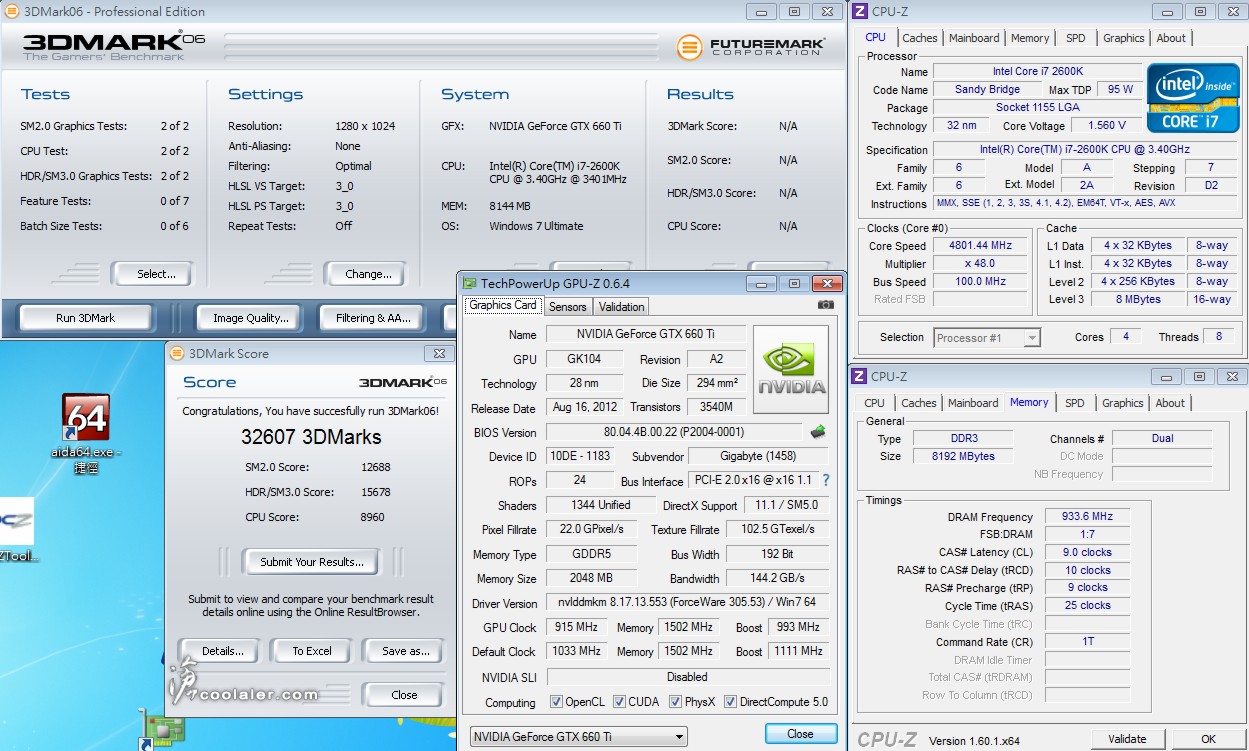
Task: Click the Subvendor Gigabyte (1458) value
Action: (758, 456)
